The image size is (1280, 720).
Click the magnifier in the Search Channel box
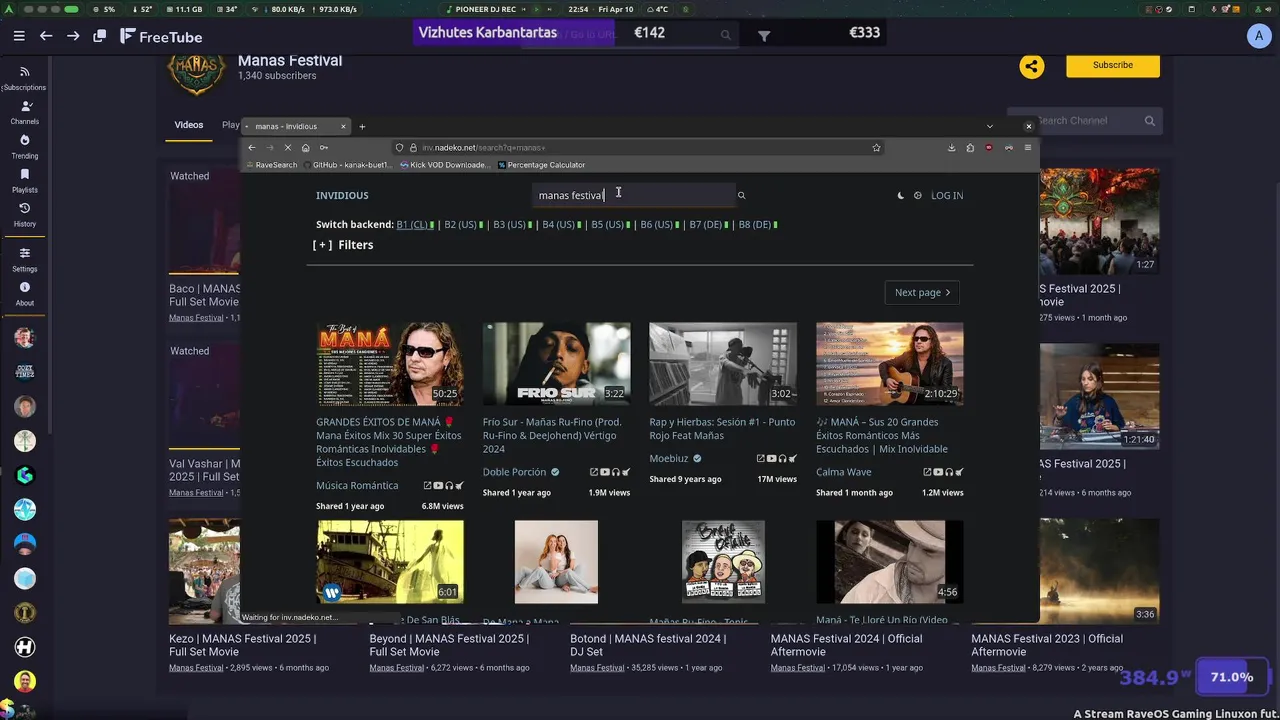tap(1150, 121)
